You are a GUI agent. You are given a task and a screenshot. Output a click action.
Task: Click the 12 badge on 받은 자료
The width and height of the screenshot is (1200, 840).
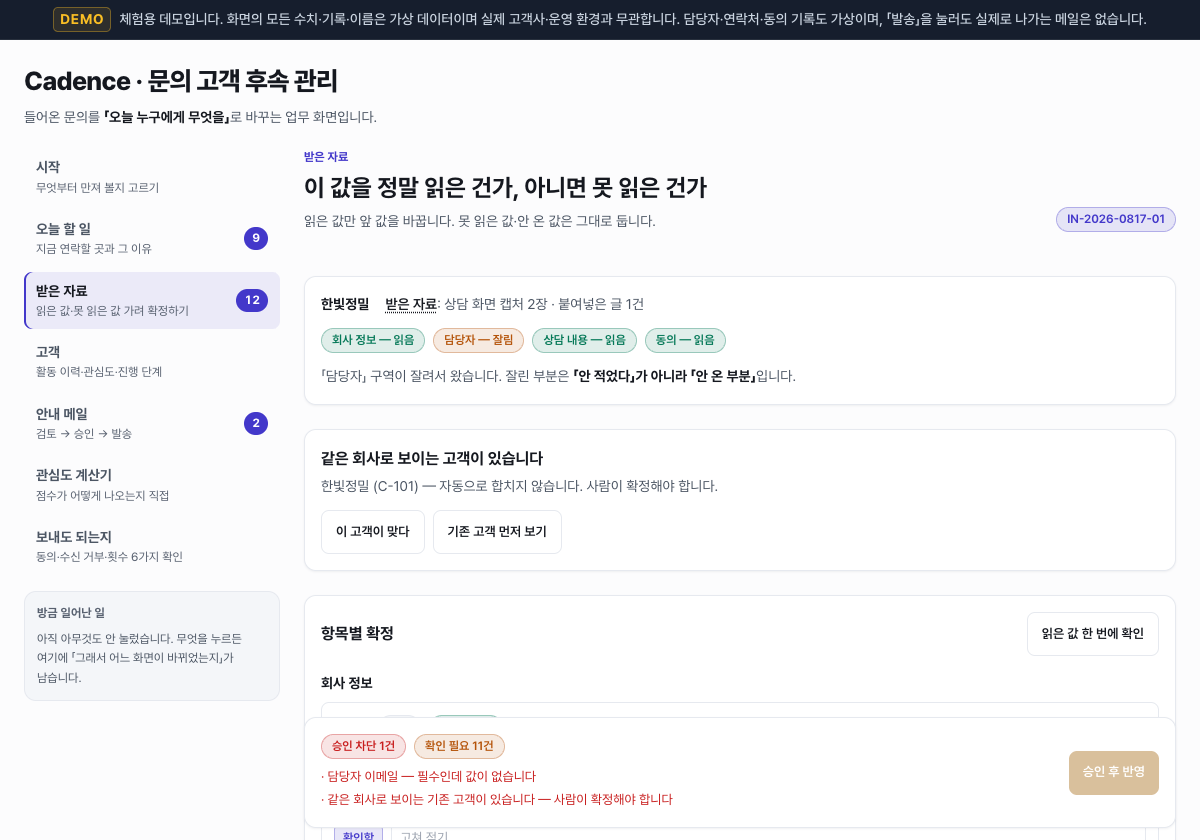(252, 300)
